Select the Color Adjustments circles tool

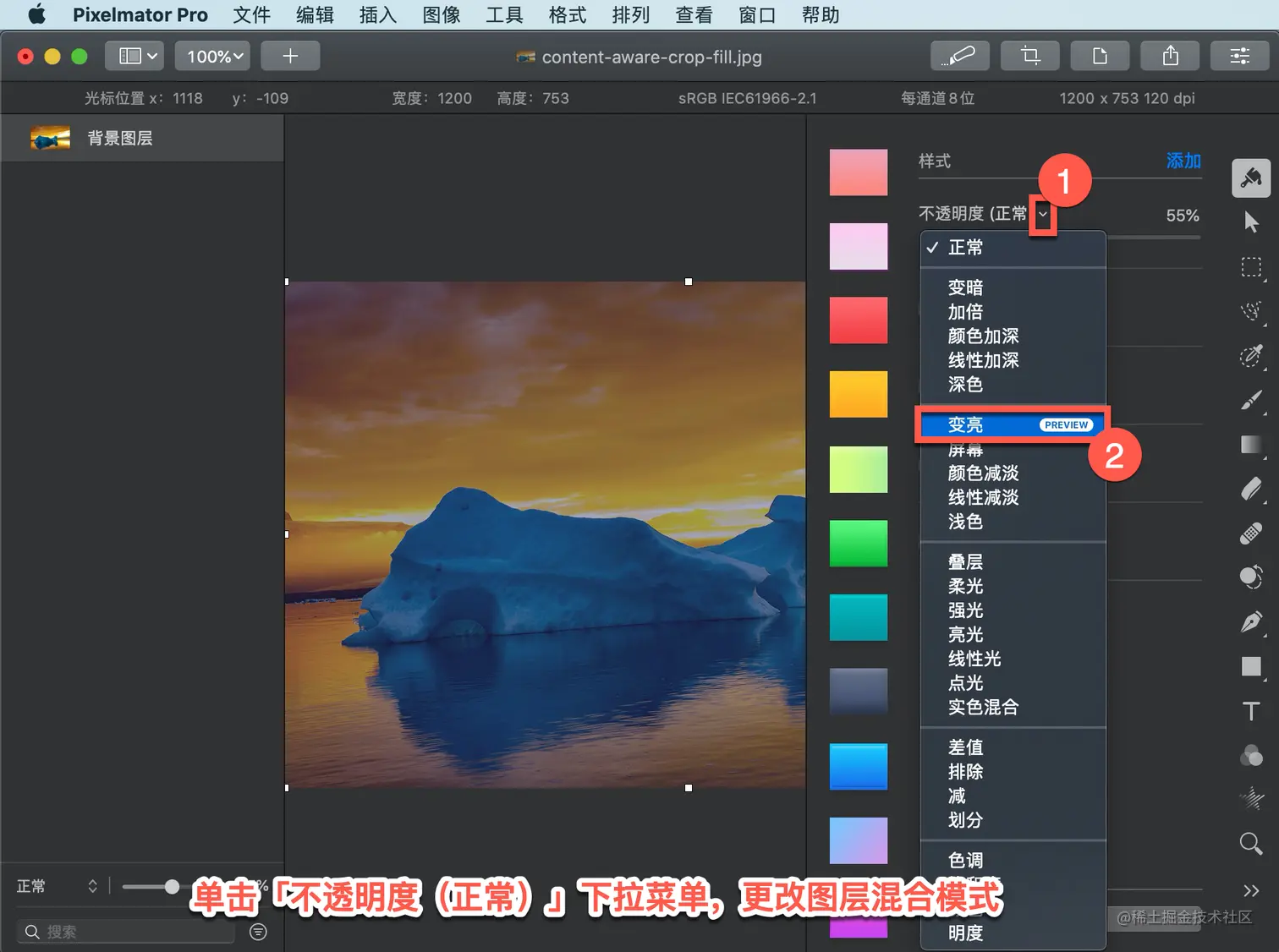click(1251, 755)
